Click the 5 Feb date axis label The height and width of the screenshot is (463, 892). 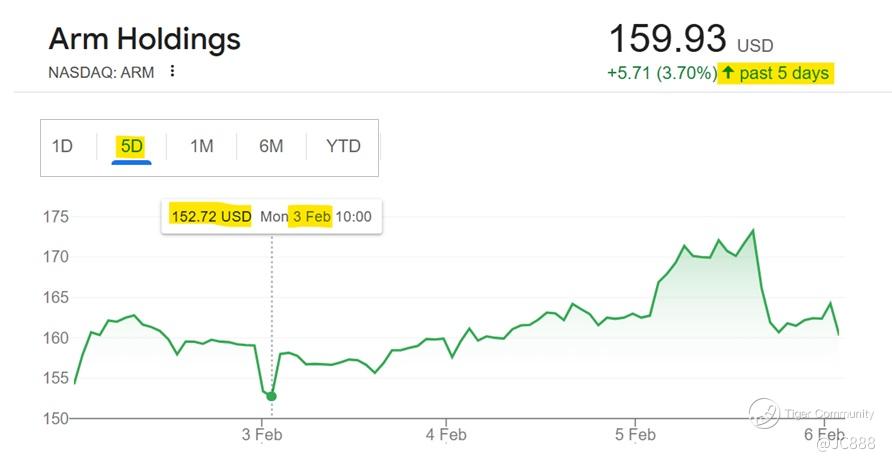(x=635, y=434)
